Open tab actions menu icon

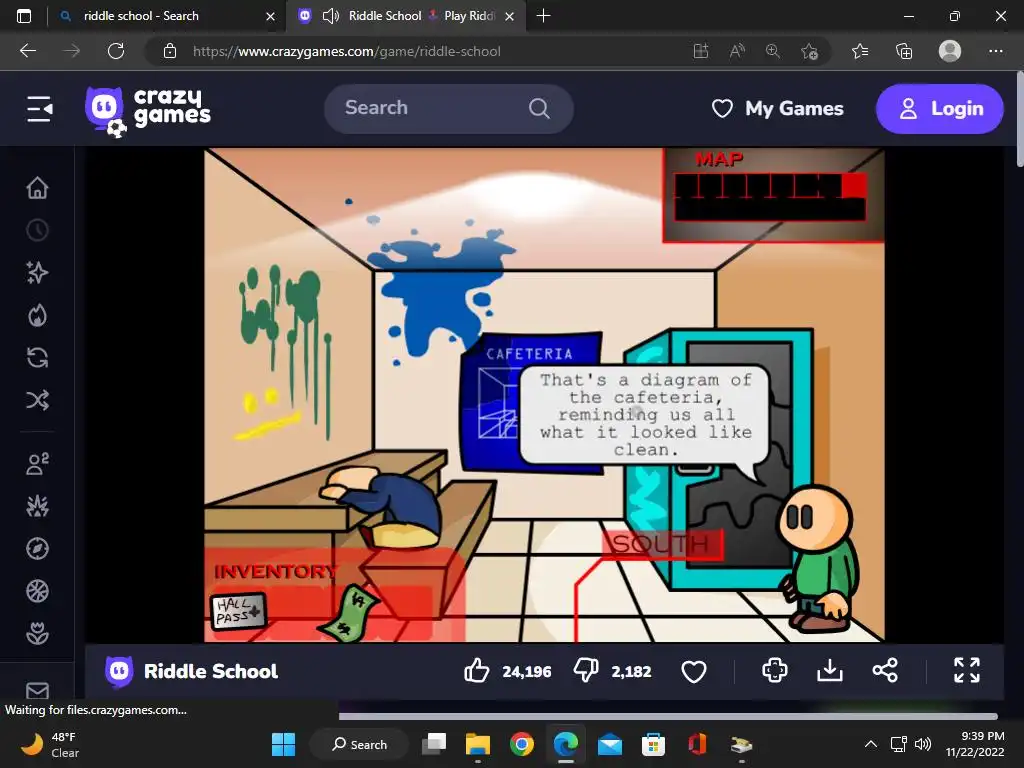point(24,16)
